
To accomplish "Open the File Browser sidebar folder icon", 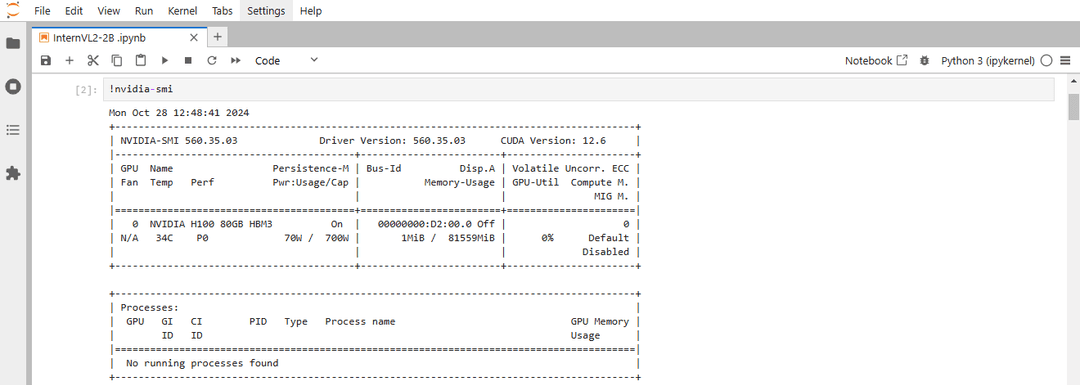I will pos(13,43).
